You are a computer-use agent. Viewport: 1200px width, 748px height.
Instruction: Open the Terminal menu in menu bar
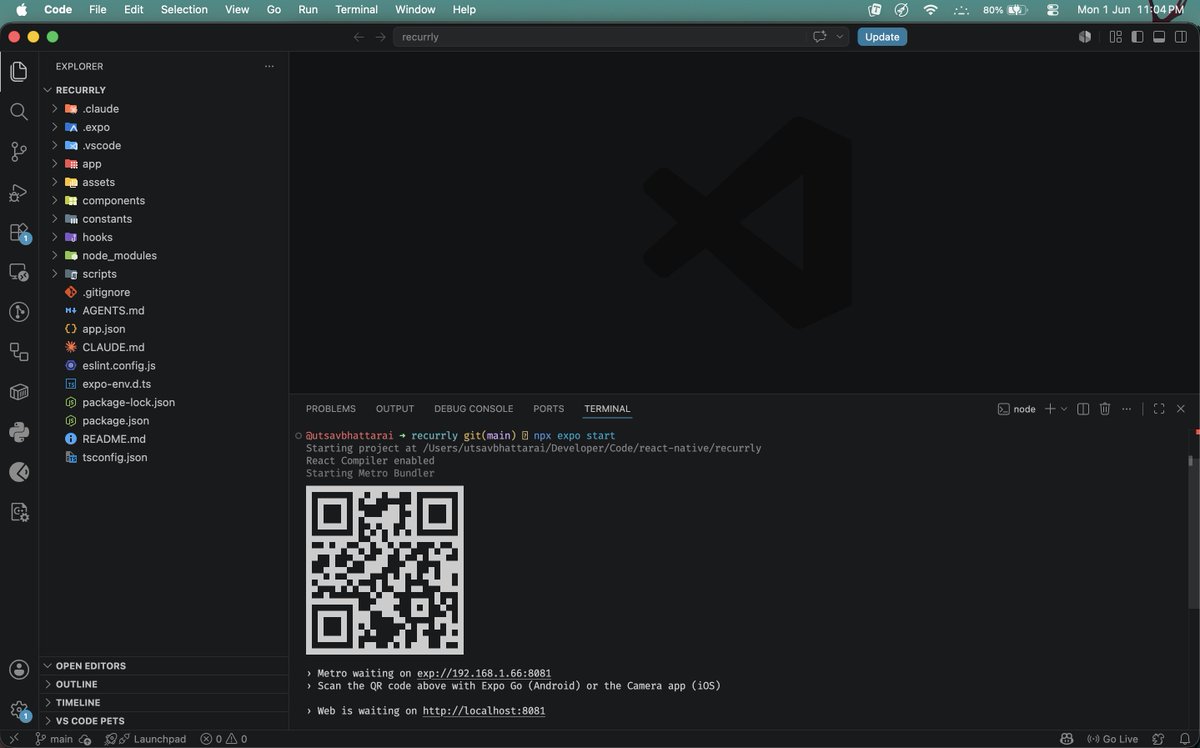tap(356, 10)
